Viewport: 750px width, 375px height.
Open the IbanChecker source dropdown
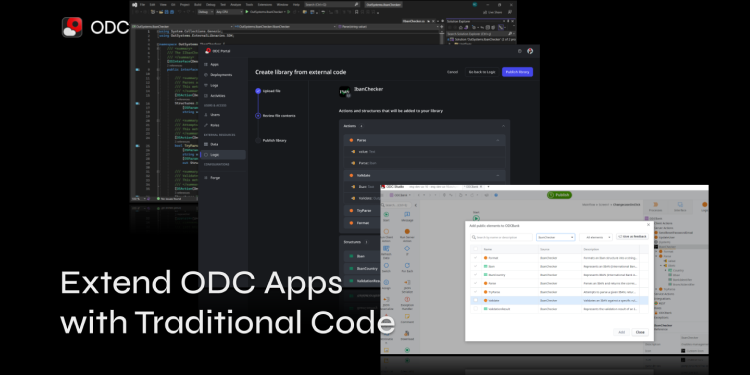[555, 237]
